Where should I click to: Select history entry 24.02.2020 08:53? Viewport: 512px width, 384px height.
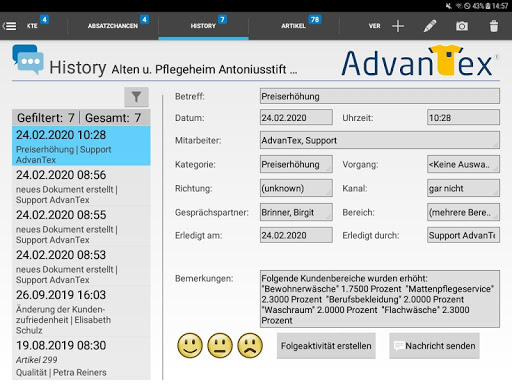81,266
